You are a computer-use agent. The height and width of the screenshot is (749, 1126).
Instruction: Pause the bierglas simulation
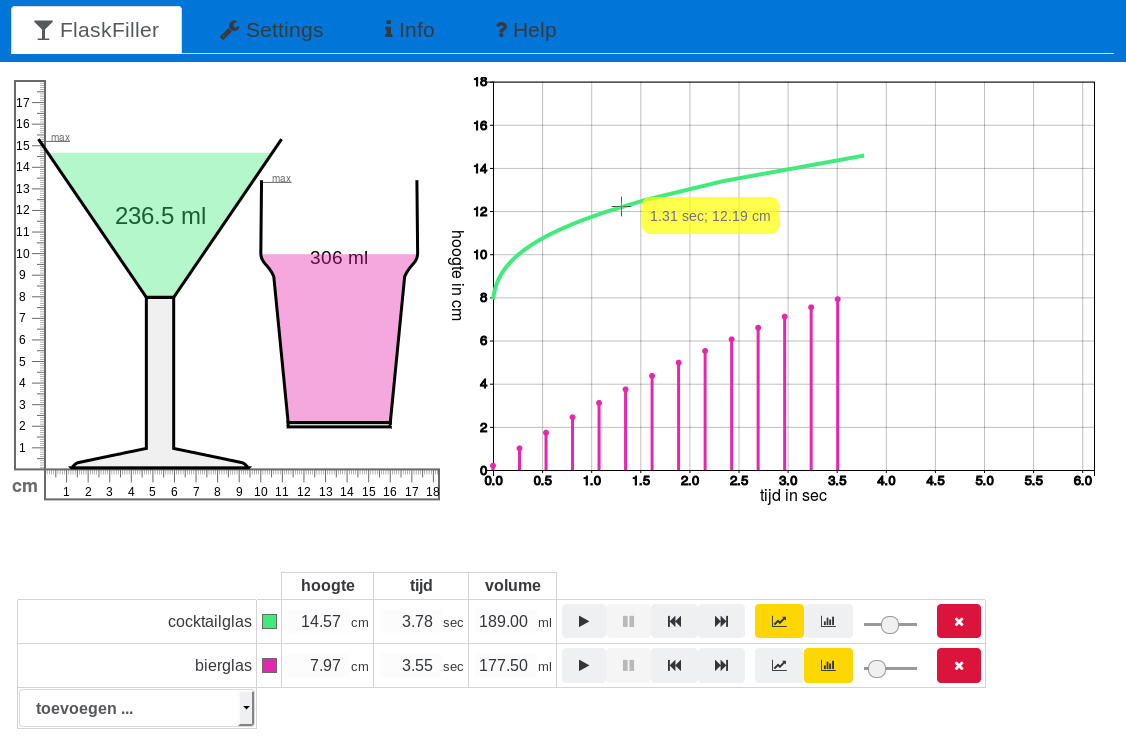[x=628, y=665]
